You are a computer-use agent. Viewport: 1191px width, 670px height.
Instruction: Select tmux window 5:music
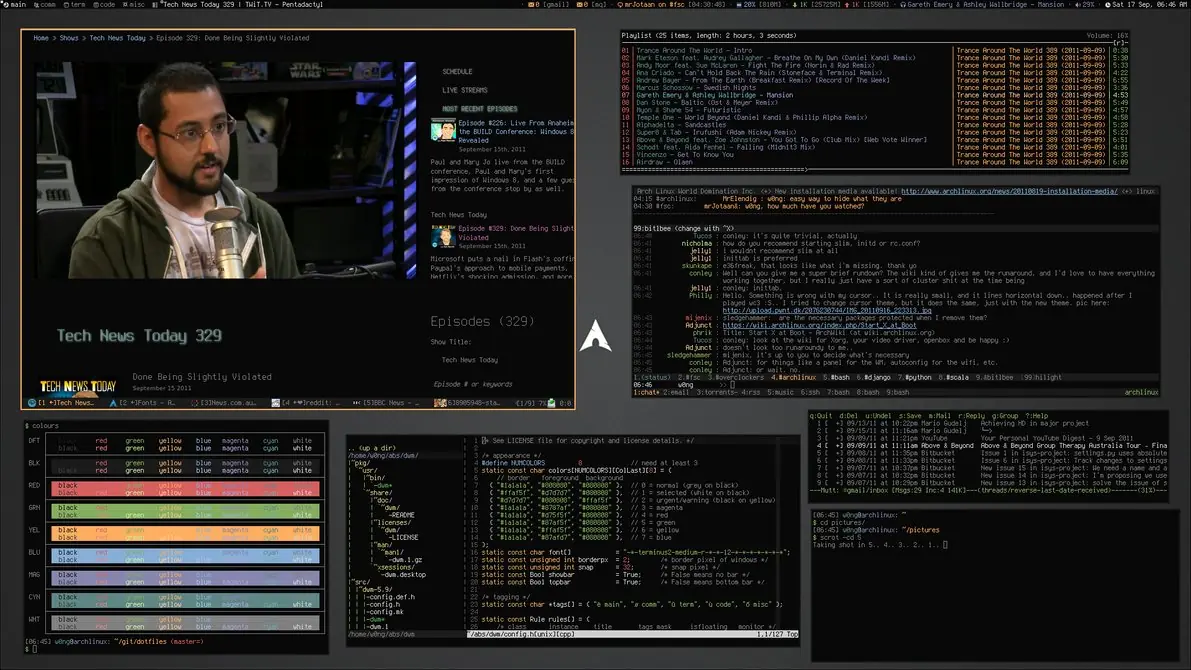pos(782,393)
